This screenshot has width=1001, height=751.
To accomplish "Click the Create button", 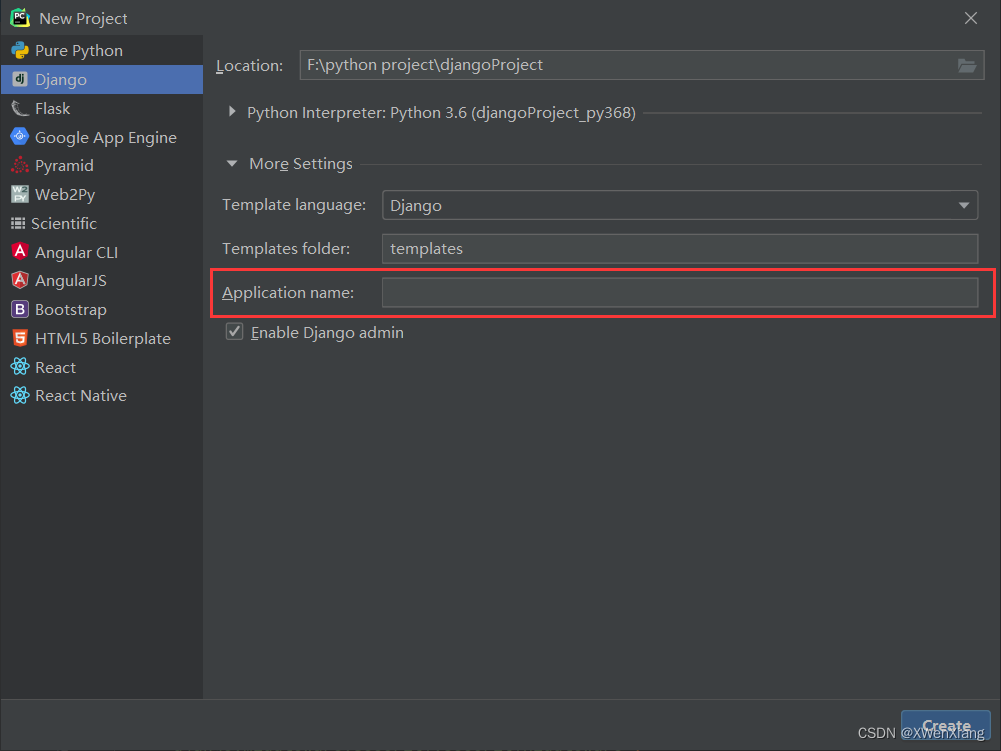I will click(944, 726).
